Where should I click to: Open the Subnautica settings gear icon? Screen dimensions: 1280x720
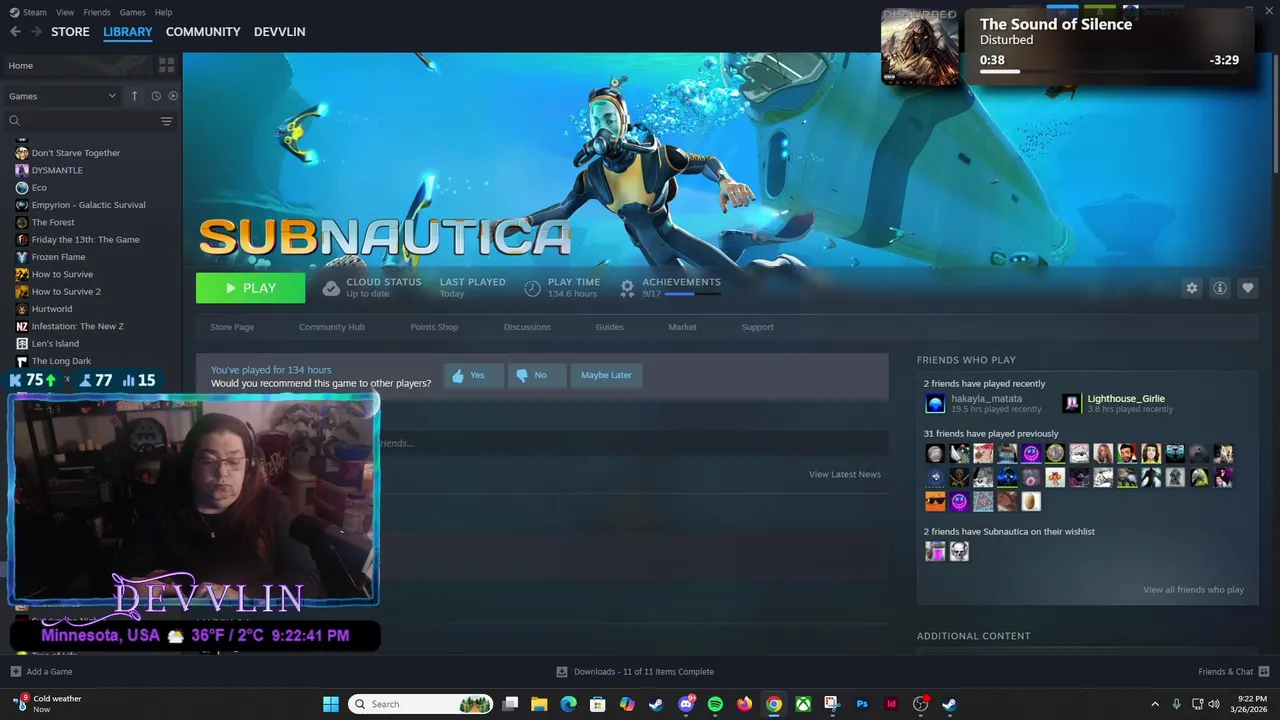(1191, 288)
